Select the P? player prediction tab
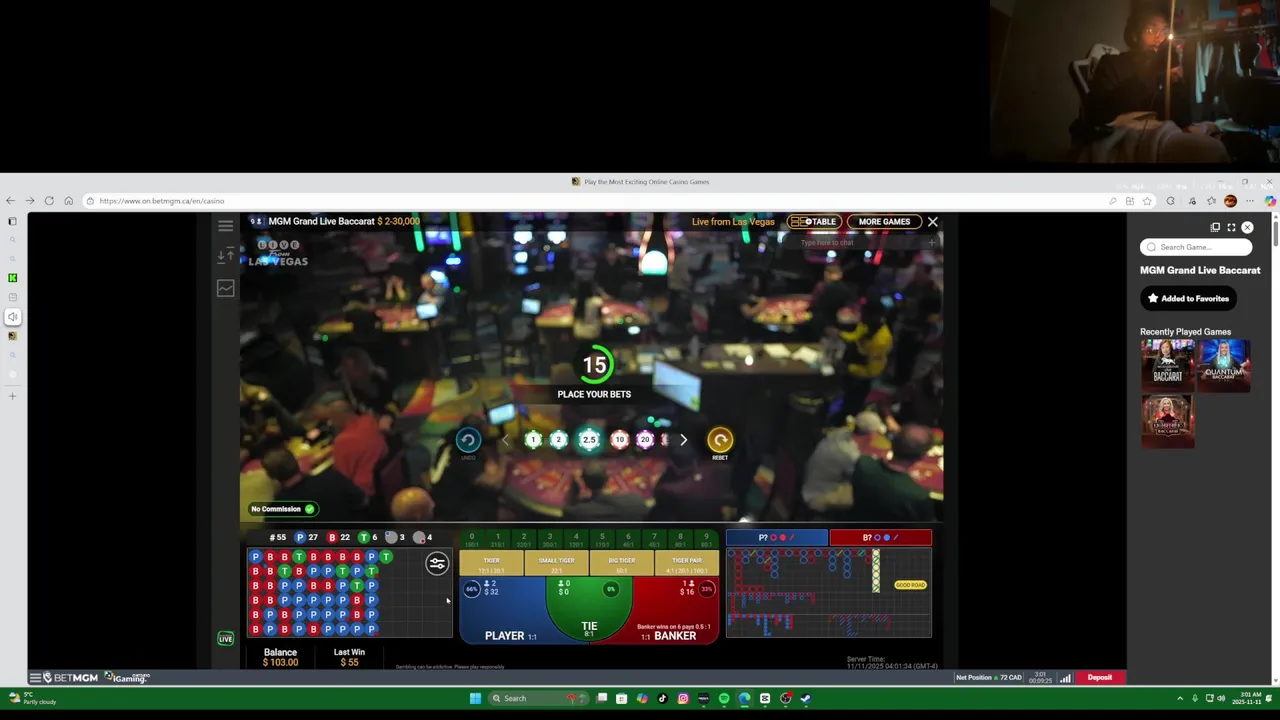1280x720 pixels. click(777, 538)
